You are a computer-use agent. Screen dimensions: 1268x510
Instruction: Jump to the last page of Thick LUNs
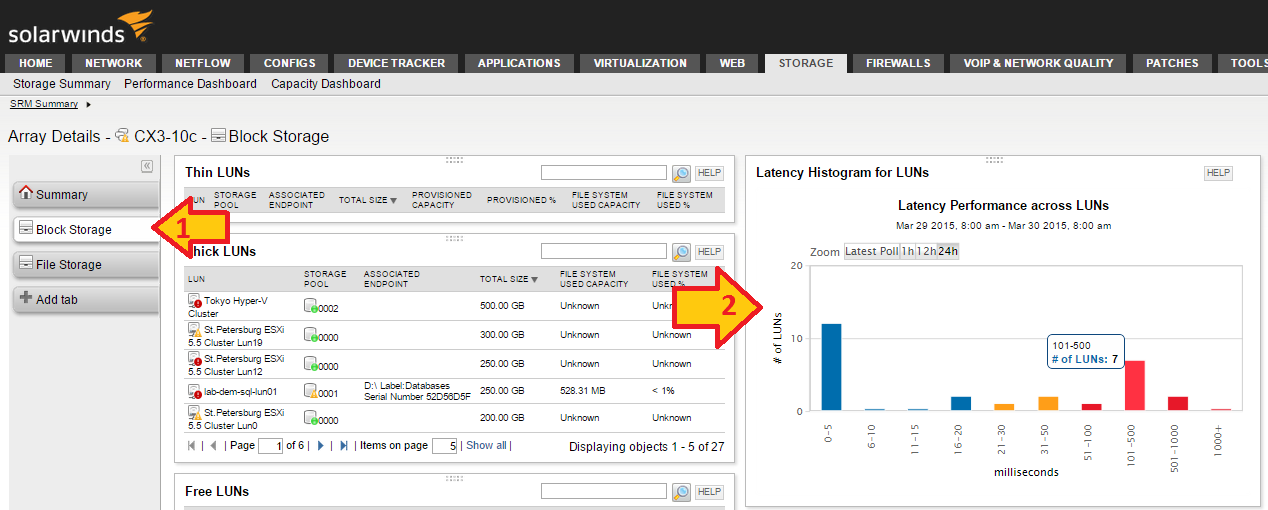[344, 446]
